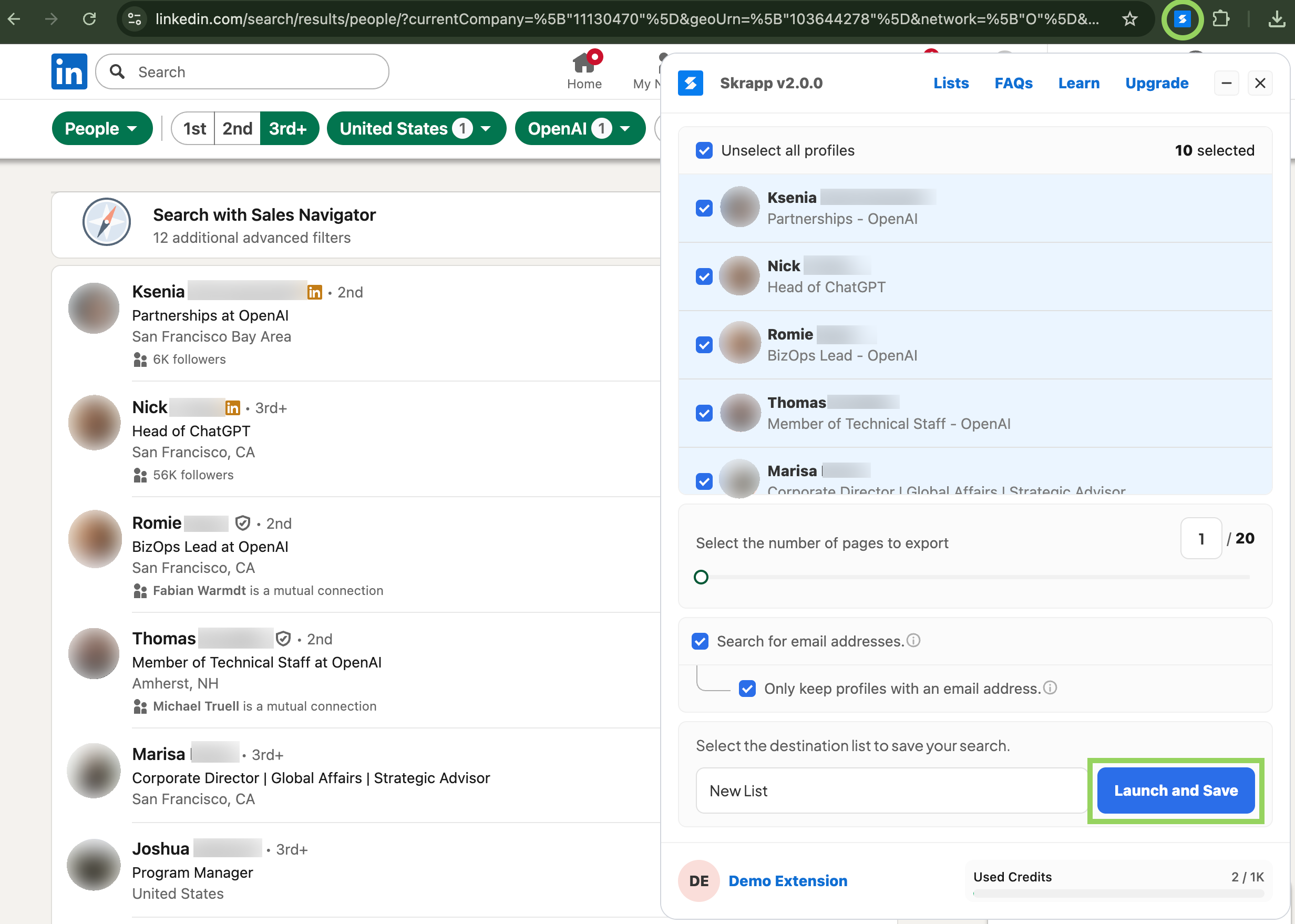The width and height of the screenshot is (1295, 924).
Task: Bookmark this page with the star icon
Action: click(1129, 19)
